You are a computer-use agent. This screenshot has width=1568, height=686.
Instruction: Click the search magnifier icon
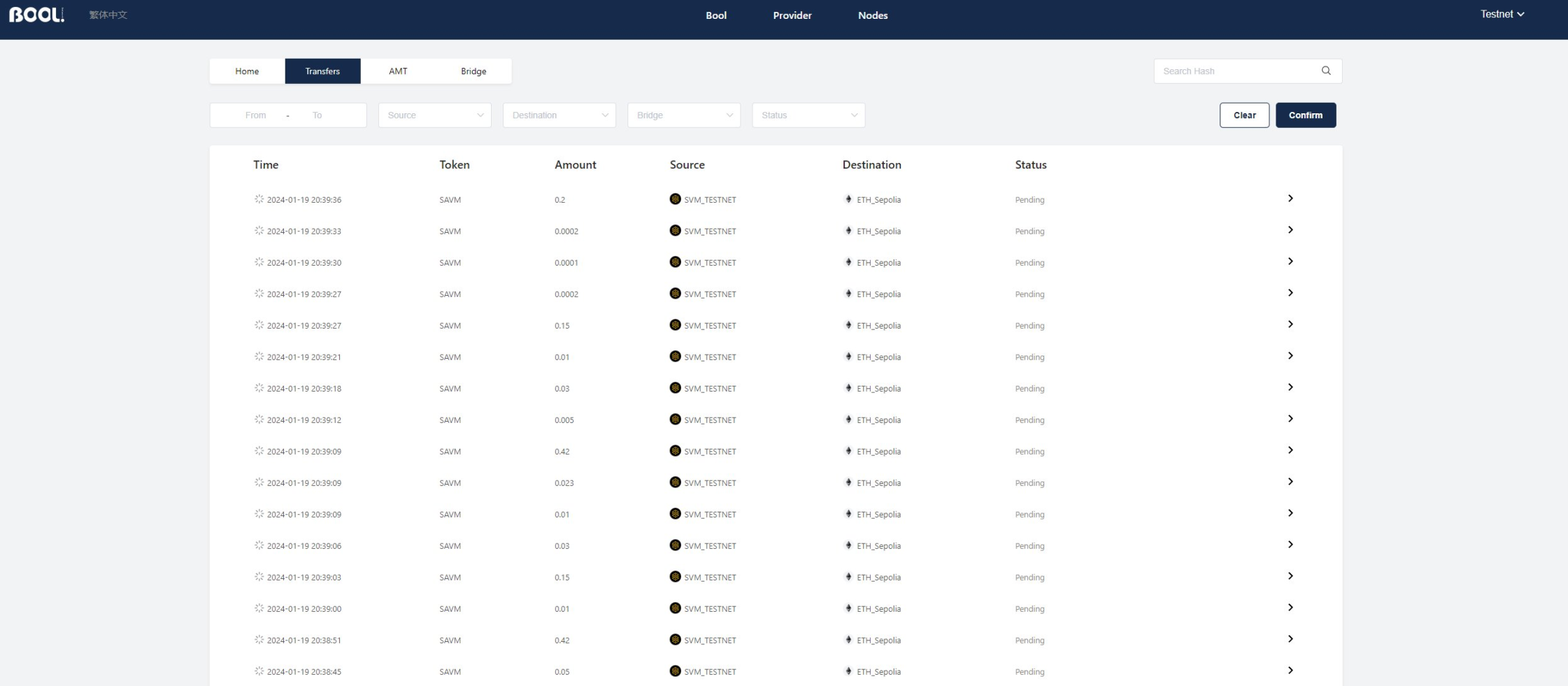click(x=1326, y=71)
